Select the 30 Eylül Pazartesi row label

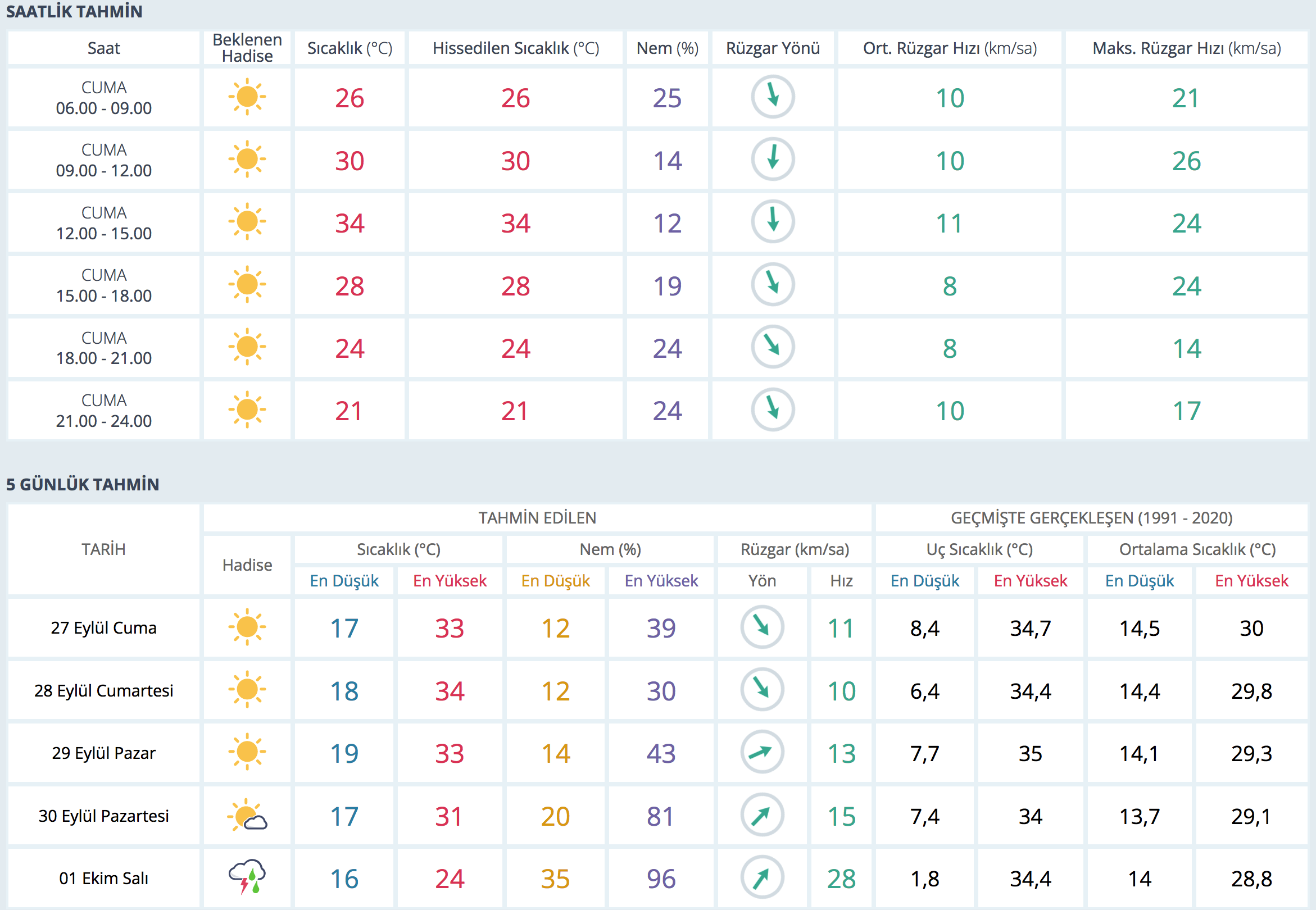(104, 816)
